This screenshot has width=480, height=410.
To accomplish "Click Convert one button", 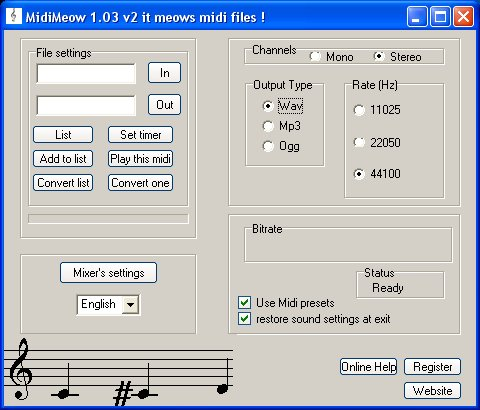I will tap(140, 183).
